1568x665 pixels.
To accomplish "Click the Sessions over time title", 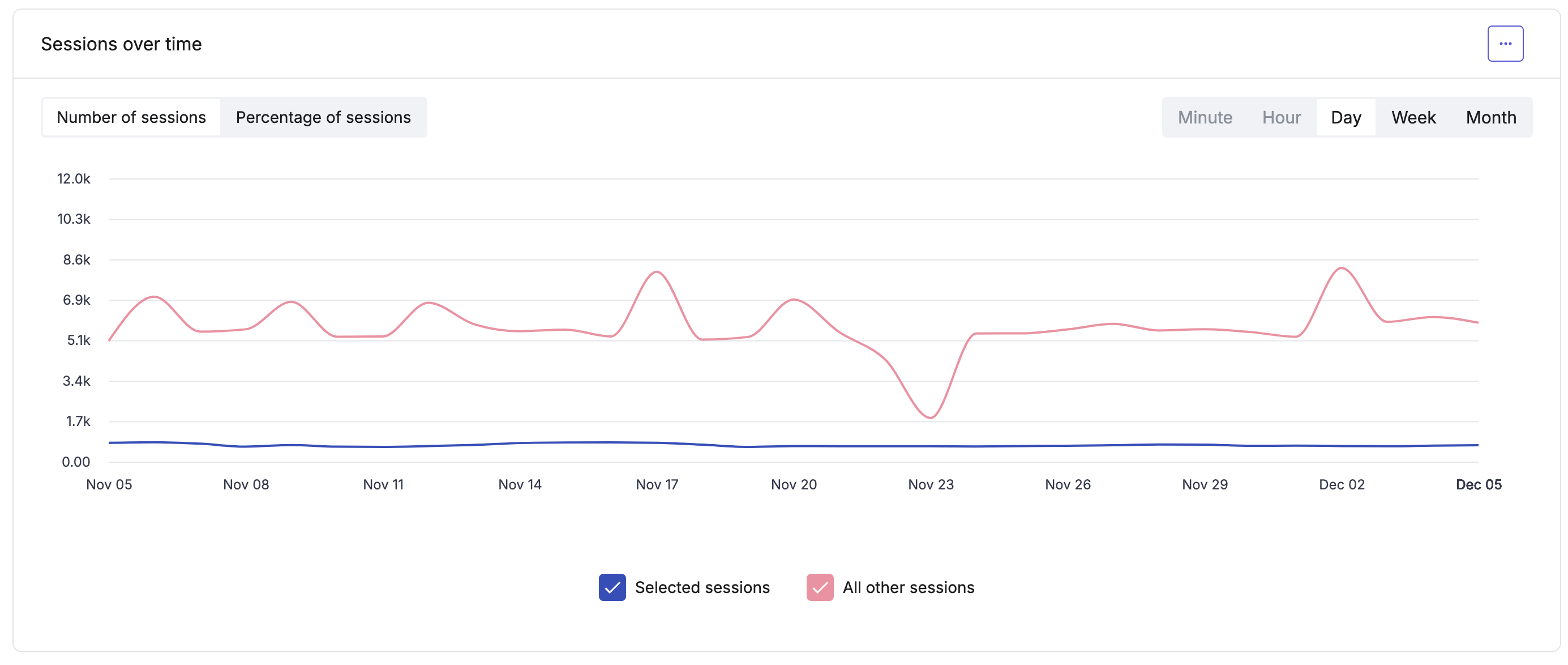I will coord(121,43).
